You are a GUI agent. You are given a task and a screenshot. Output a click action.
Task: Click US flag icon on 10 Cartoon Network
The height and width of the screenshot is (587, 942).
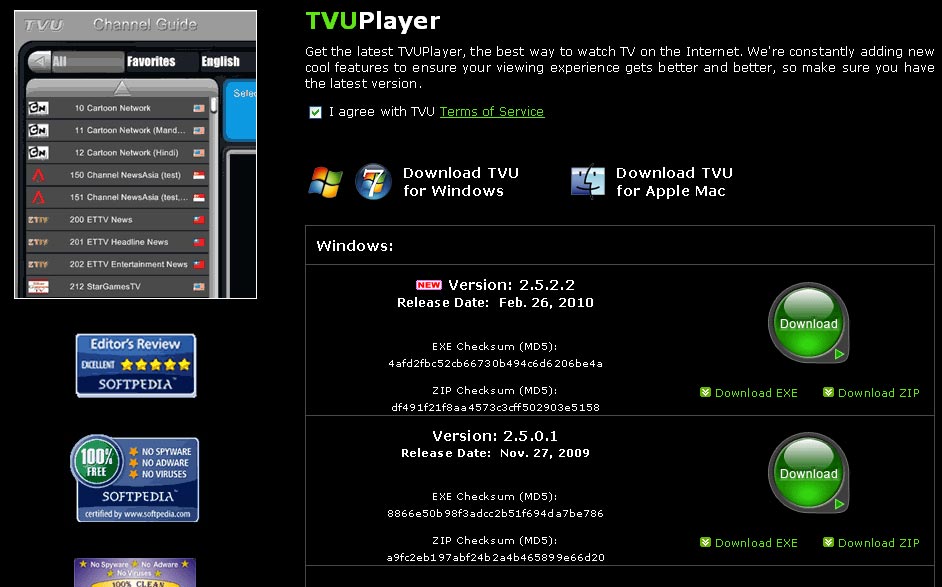click(x=199, y=108)
